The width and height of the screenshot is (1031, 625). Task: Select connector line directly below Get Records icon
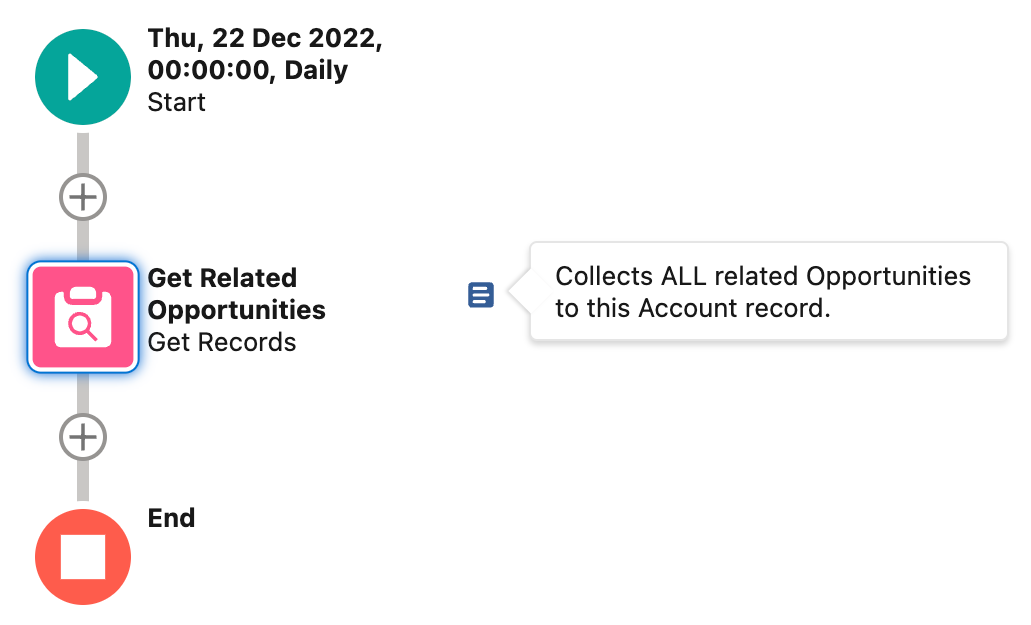point(83,393)
